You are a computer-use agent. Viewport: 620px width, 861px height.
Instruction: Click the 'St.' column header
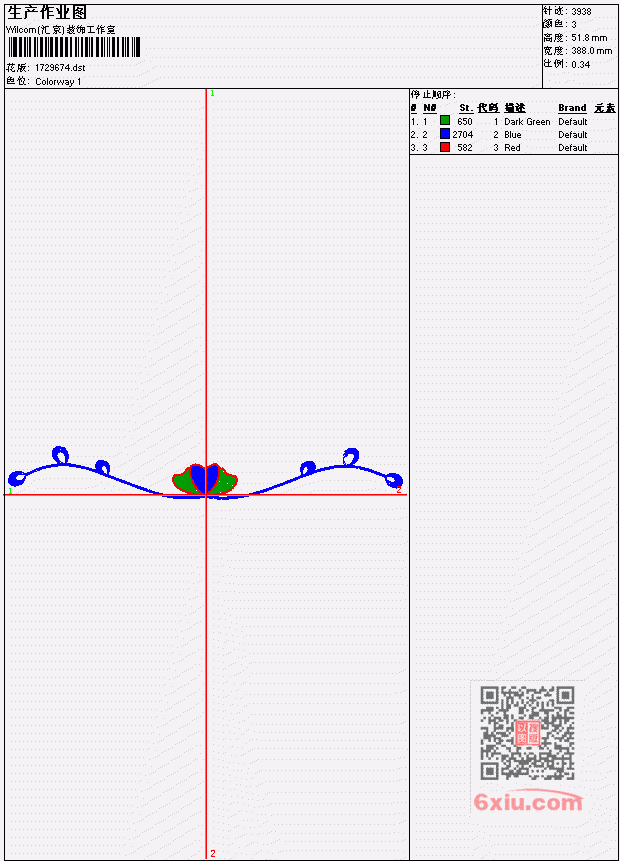(466, 108)
